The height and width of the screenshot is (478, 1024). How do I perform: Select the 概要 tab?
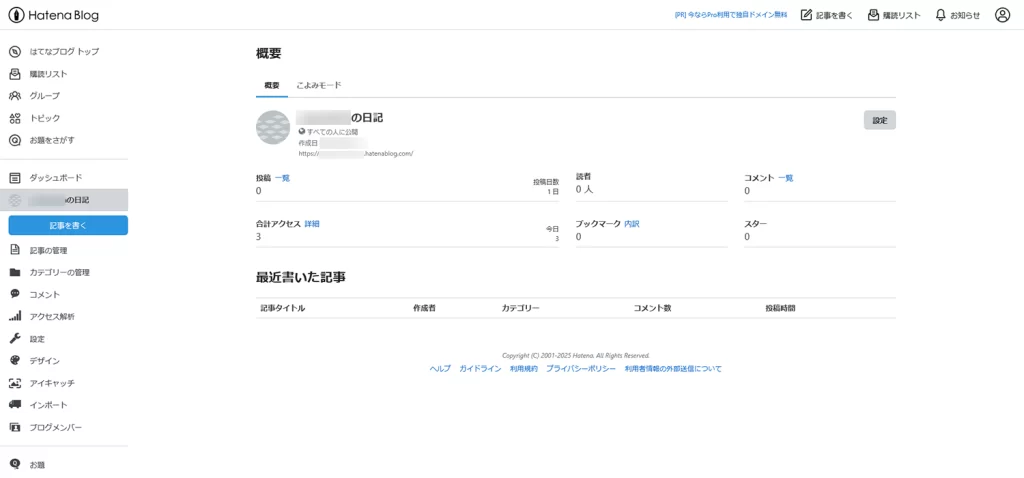click(272, 86)
